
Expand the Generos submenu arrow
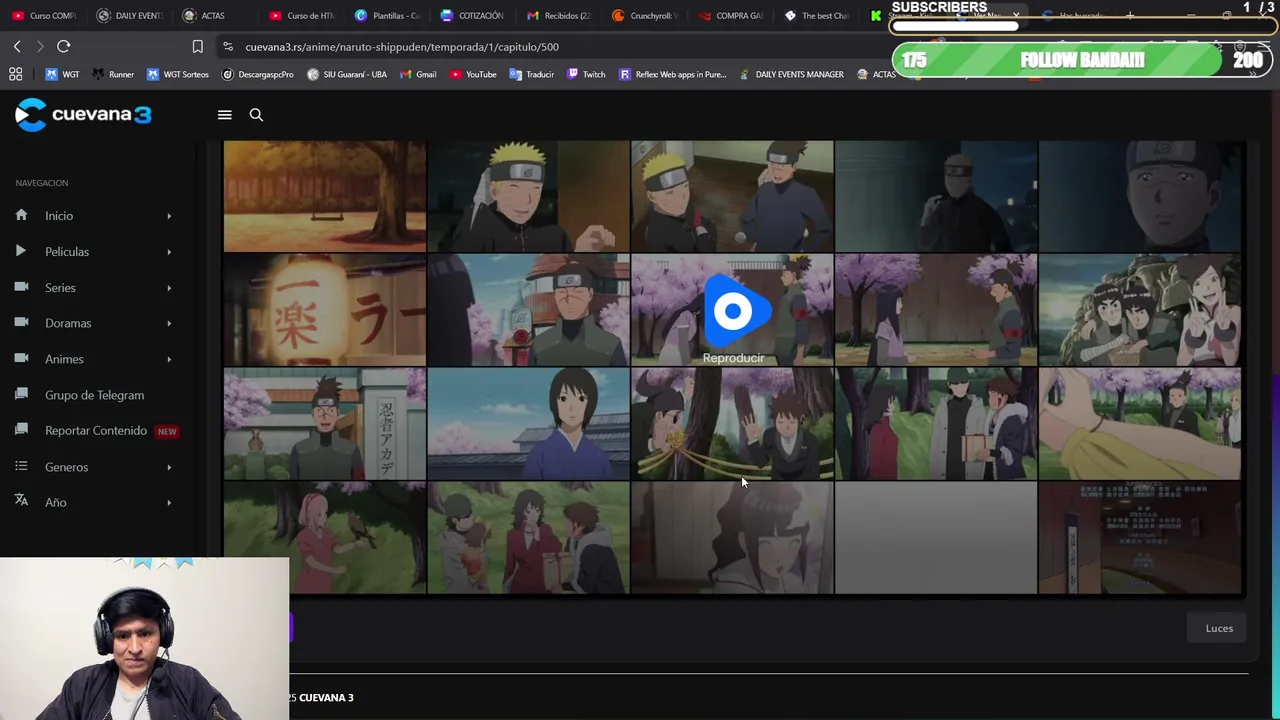(x=169, y=467)
